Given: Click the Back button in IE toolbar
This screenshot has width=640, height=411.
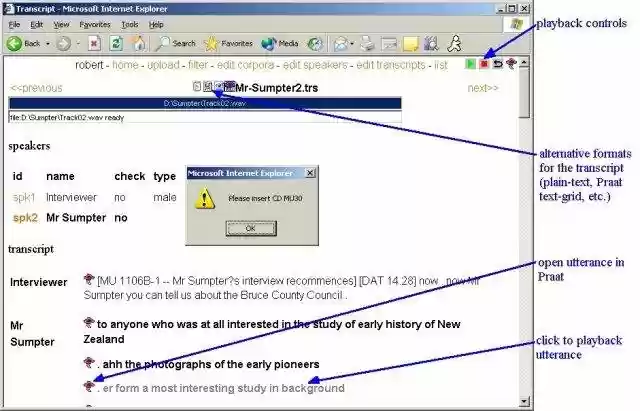Looking at the screenshot, I should click(x=23, y=43).
